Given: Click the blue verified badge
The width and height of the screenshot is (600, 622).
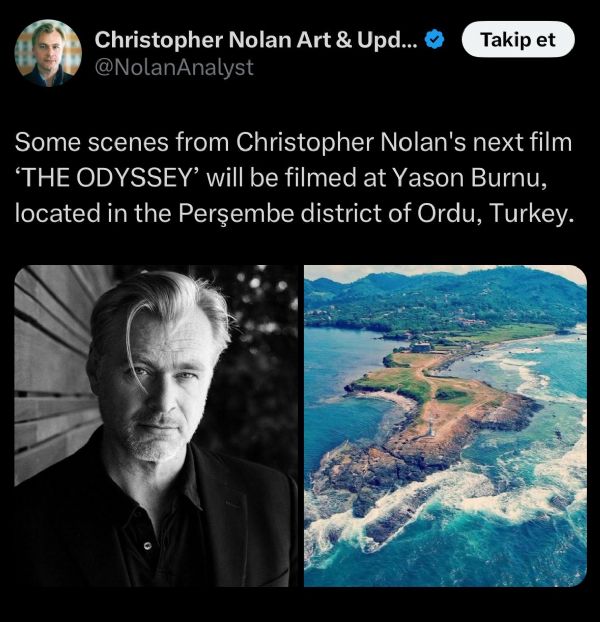Looking at the screenshot, I should [x=435, y=40].
